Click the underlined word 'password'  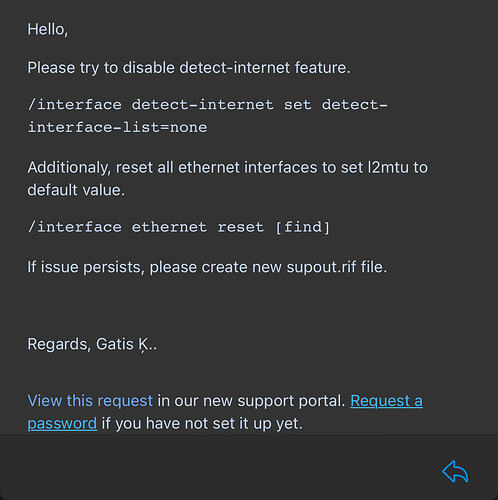[62, 423]
